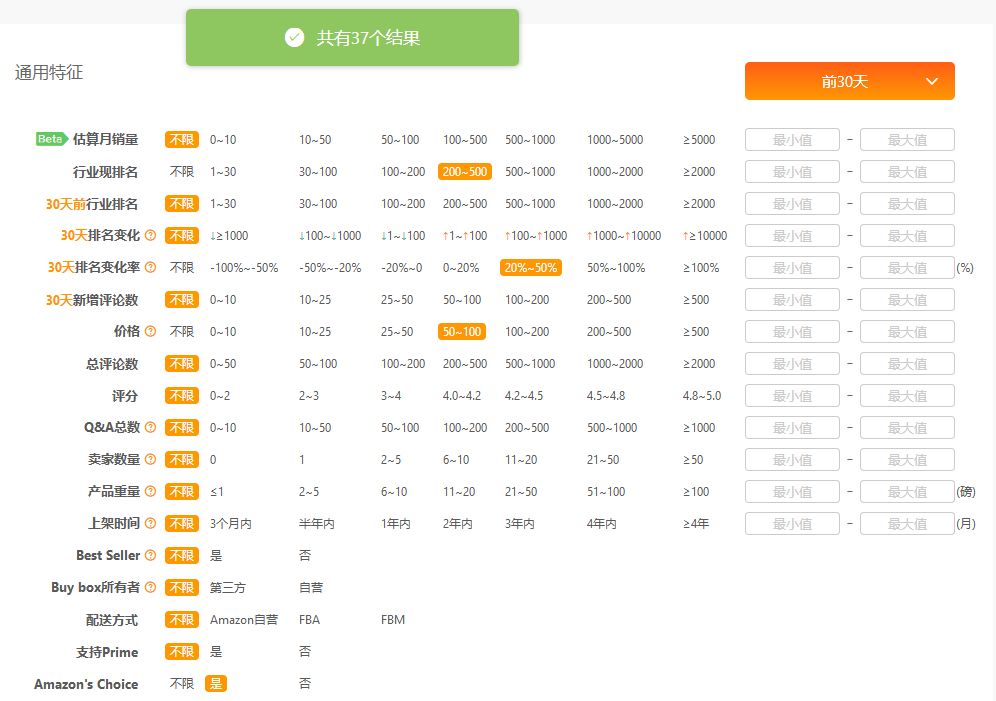Click help icon beside 卖家数量
This screenshot has width=996, height=701.
(151, 460)
